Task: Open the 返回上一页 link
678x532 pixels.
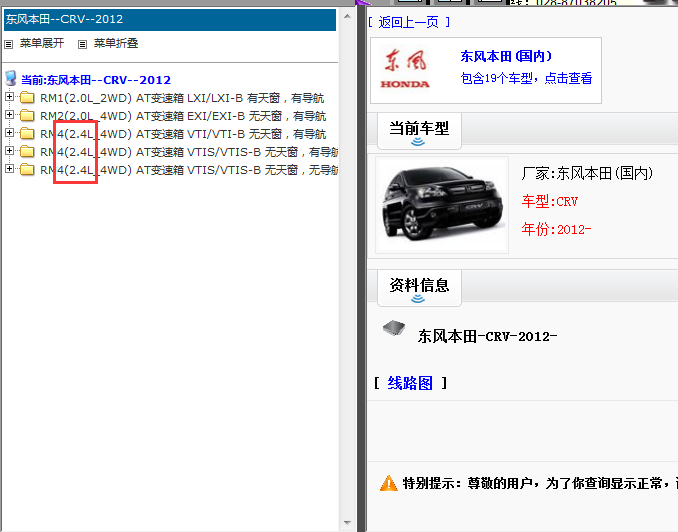Action: coord(409,22)
